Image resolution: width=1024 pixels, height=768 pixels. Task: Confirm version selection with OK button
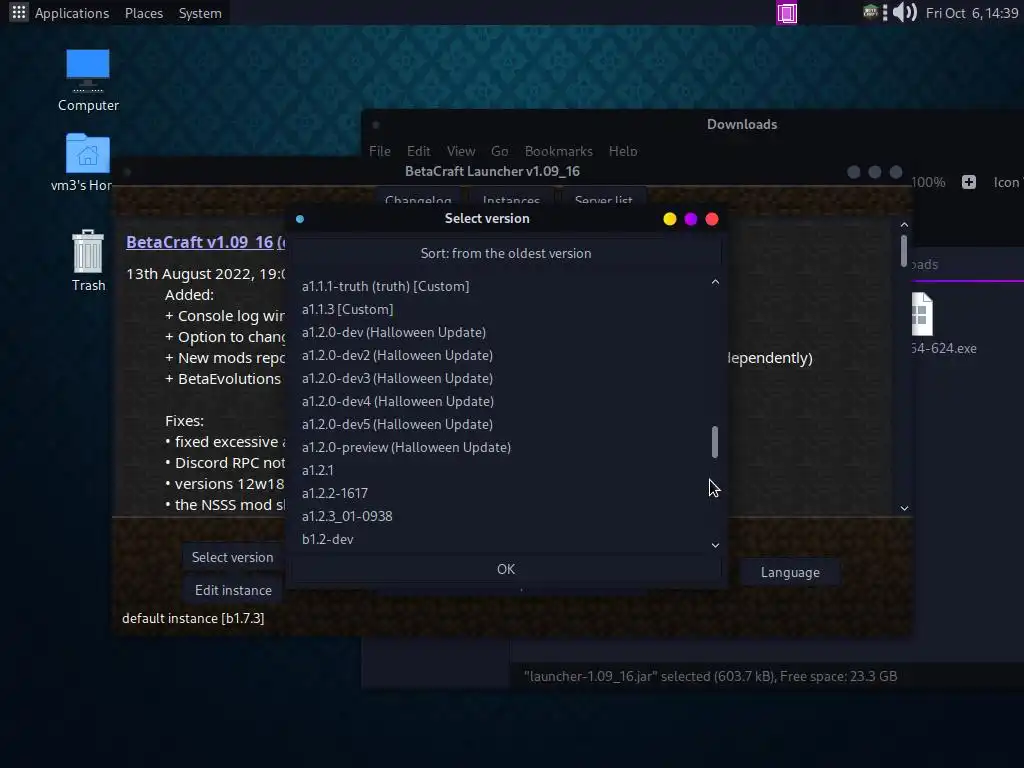506,569
